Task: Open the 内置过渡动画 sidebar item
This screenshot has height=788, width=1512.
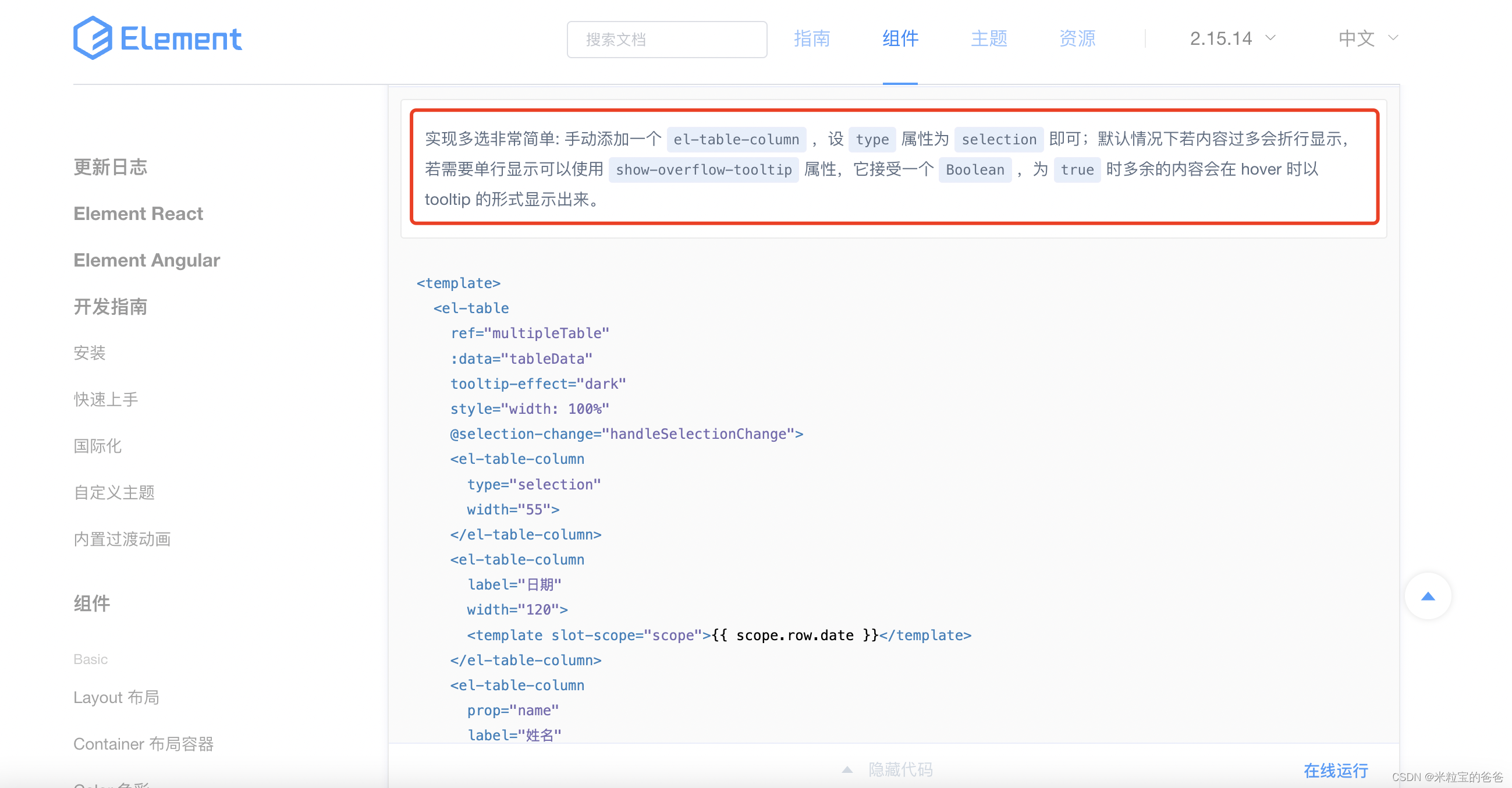Action: 122,539
